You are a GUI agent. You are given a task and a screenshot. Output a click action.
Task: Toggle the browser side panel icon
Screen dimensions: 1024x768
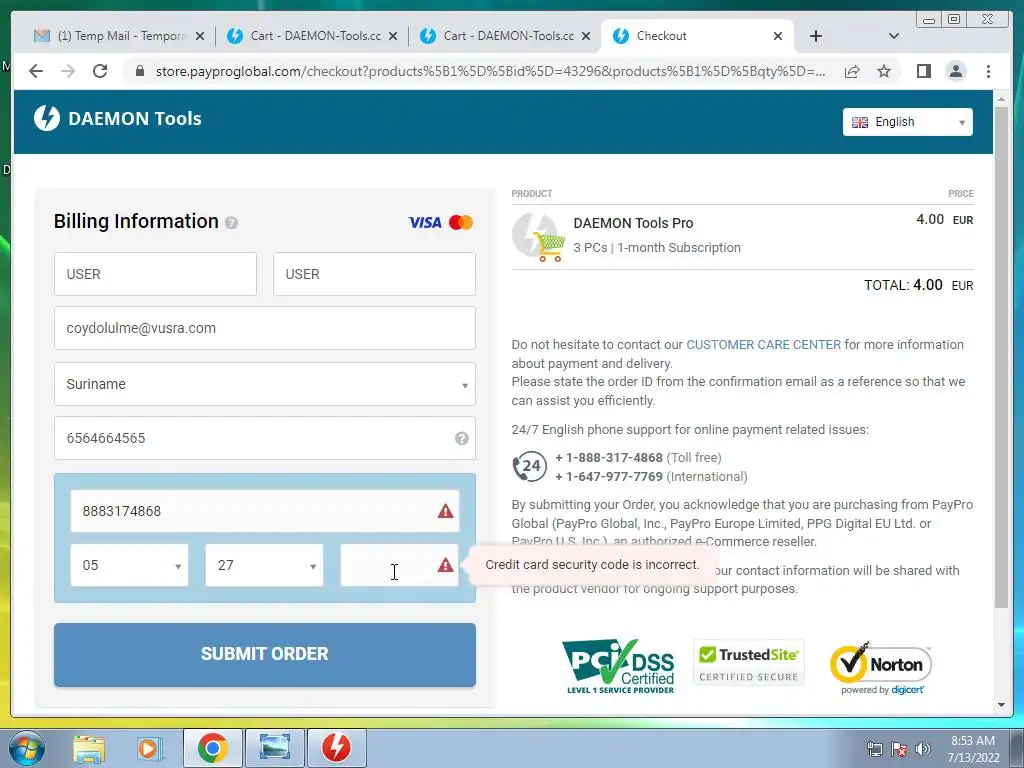click(x=923, y=71)
